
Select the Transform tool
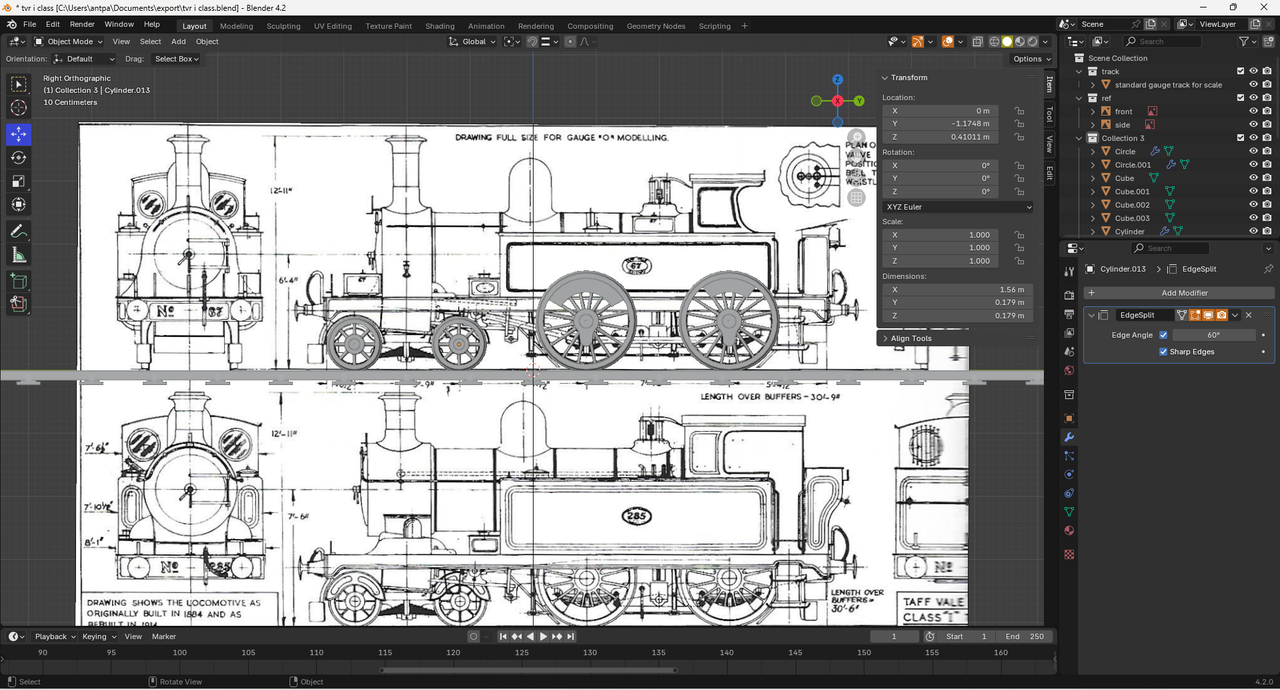pos(19,205)
